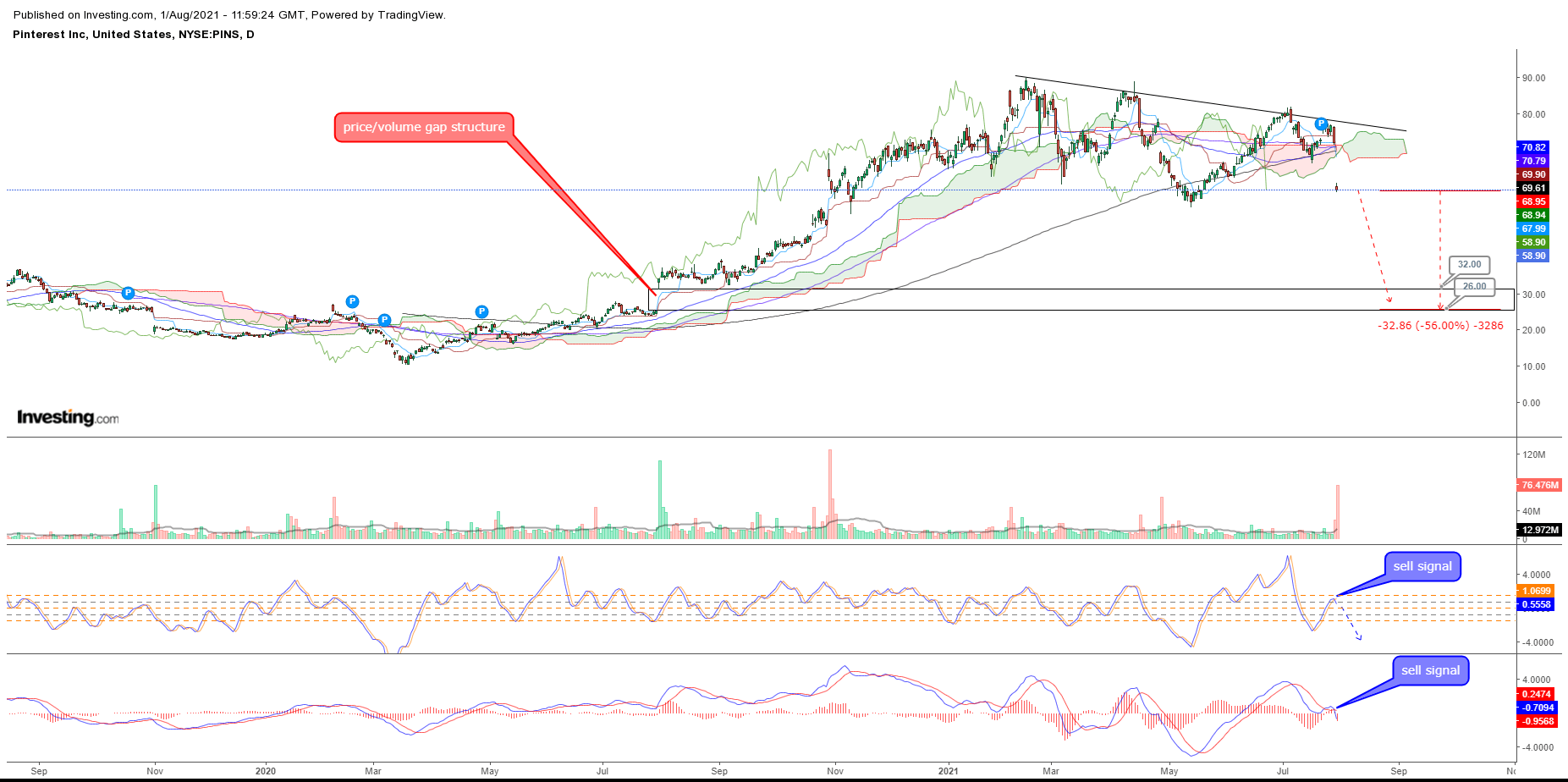Click the red 76.476M volume tag
This screenshot has height=782, width=1568.
[x=1540, y=485]
